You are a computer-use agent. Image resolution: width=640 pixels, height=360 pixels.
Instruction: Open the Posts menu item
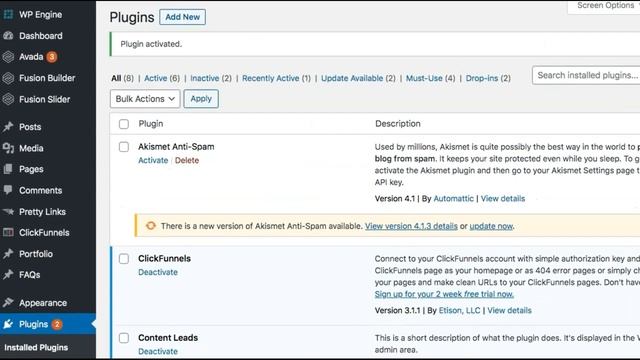point(30,127)
